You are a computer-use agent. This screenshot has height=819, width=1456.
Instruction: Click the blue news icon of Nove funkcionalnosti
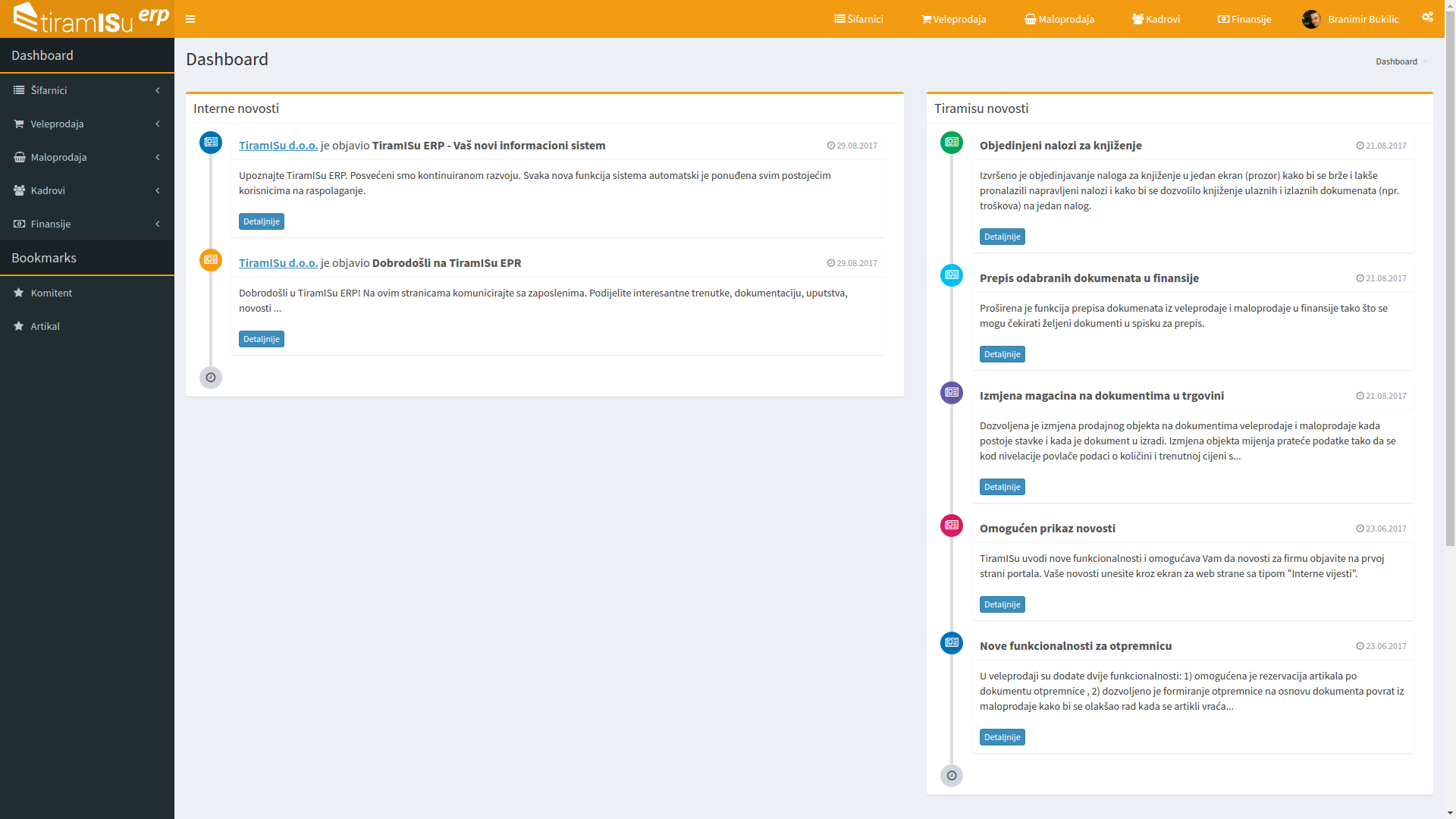point(952,643)
